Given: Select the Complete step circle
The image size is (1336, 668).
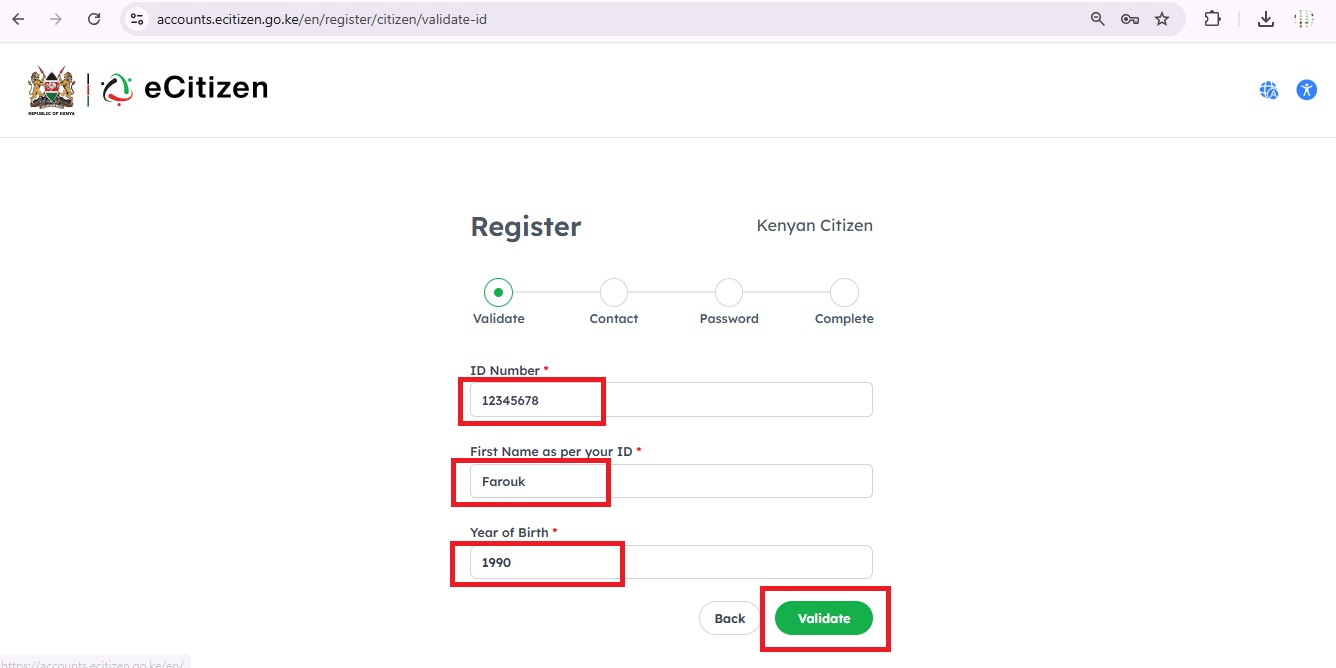Looking at the screenshot, I should point(844,293).
